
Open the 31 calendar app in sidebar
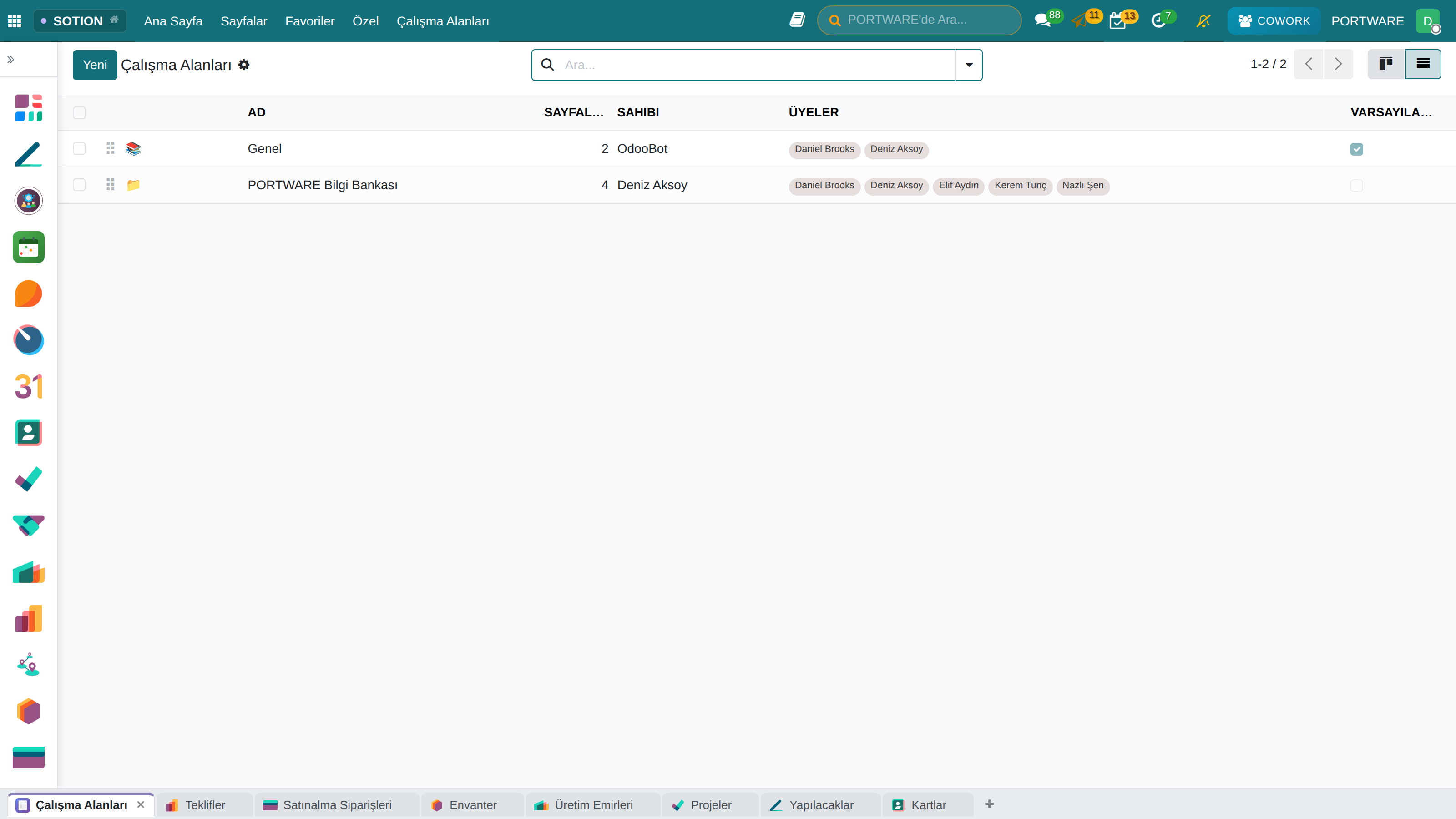tap(28, 387)
